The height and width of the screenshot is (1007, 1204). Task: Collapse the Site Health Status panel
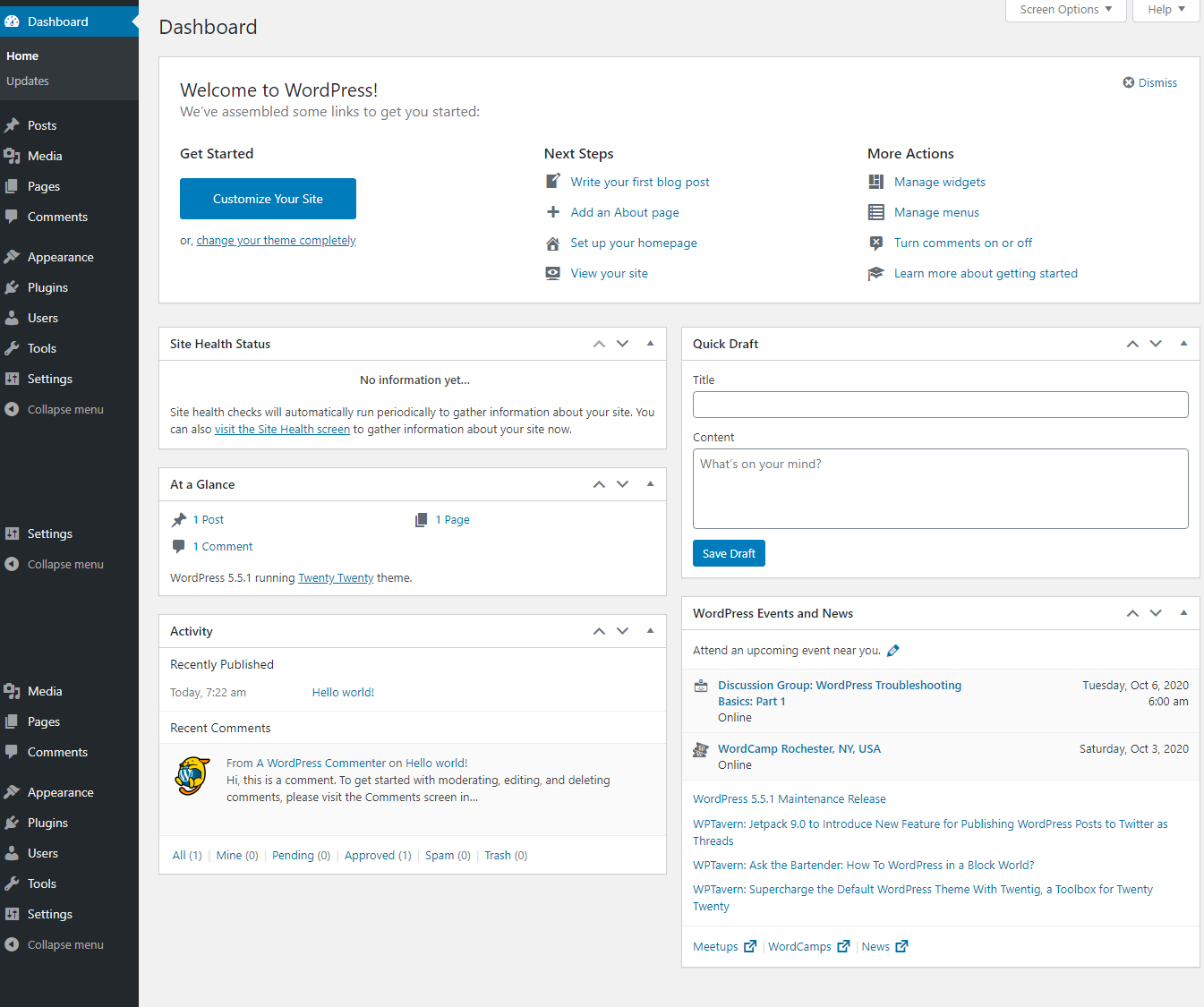pos(650,344)
